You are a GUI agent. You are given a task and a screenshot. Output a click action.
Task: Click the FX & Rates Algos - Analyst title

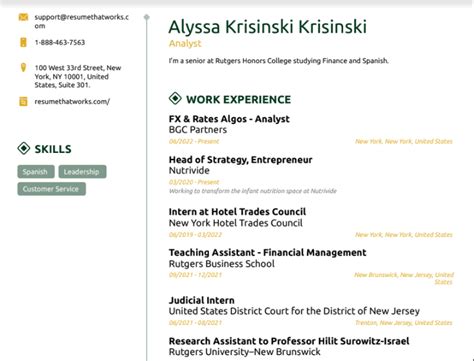(229, 119)
